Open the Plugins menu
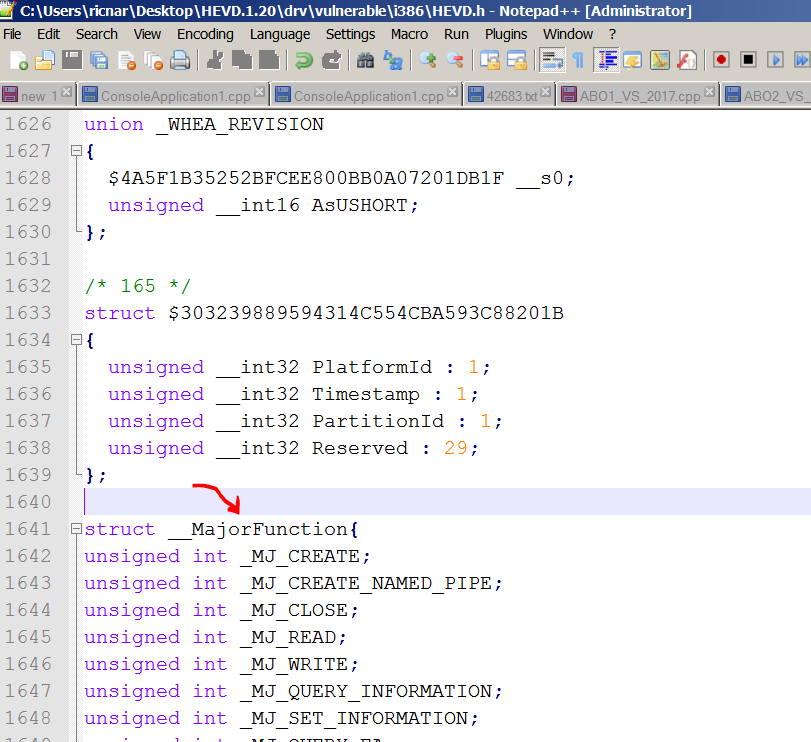 pyautogui.click(x=506, y=34)
